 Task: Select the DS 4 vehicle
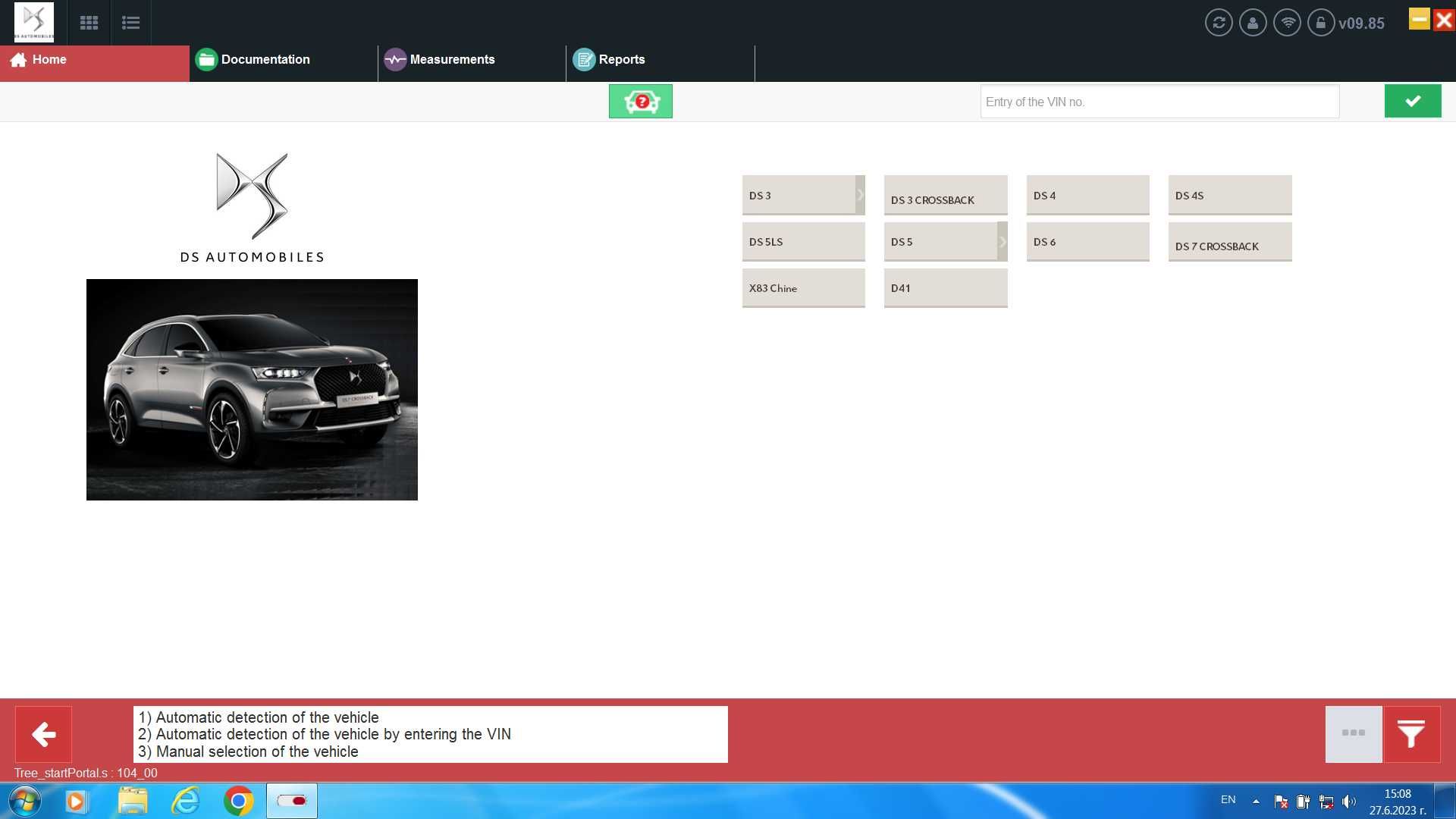(x=1087, y=195)
